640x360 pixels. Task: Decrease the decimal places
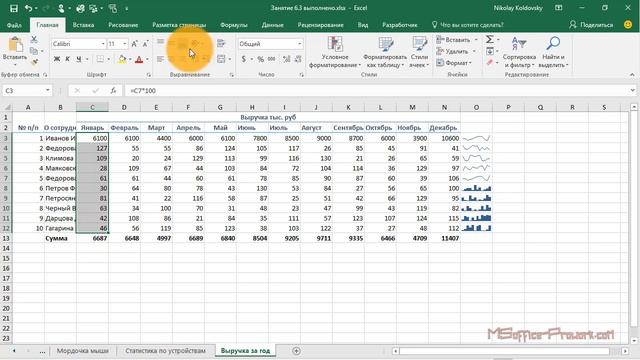[x=298, y=59]
